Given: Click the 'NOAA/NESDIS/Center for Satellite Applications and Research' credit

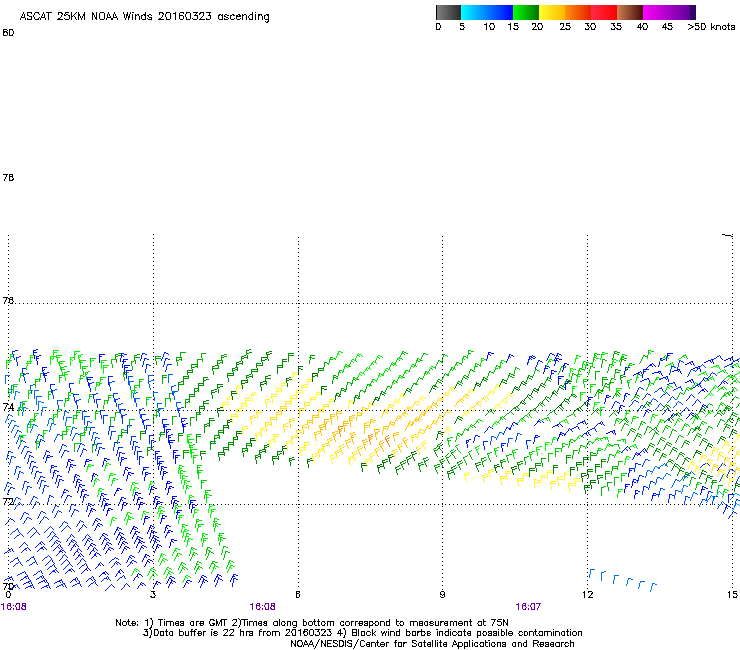Looking at the screenshot, I should click(432, 644).
